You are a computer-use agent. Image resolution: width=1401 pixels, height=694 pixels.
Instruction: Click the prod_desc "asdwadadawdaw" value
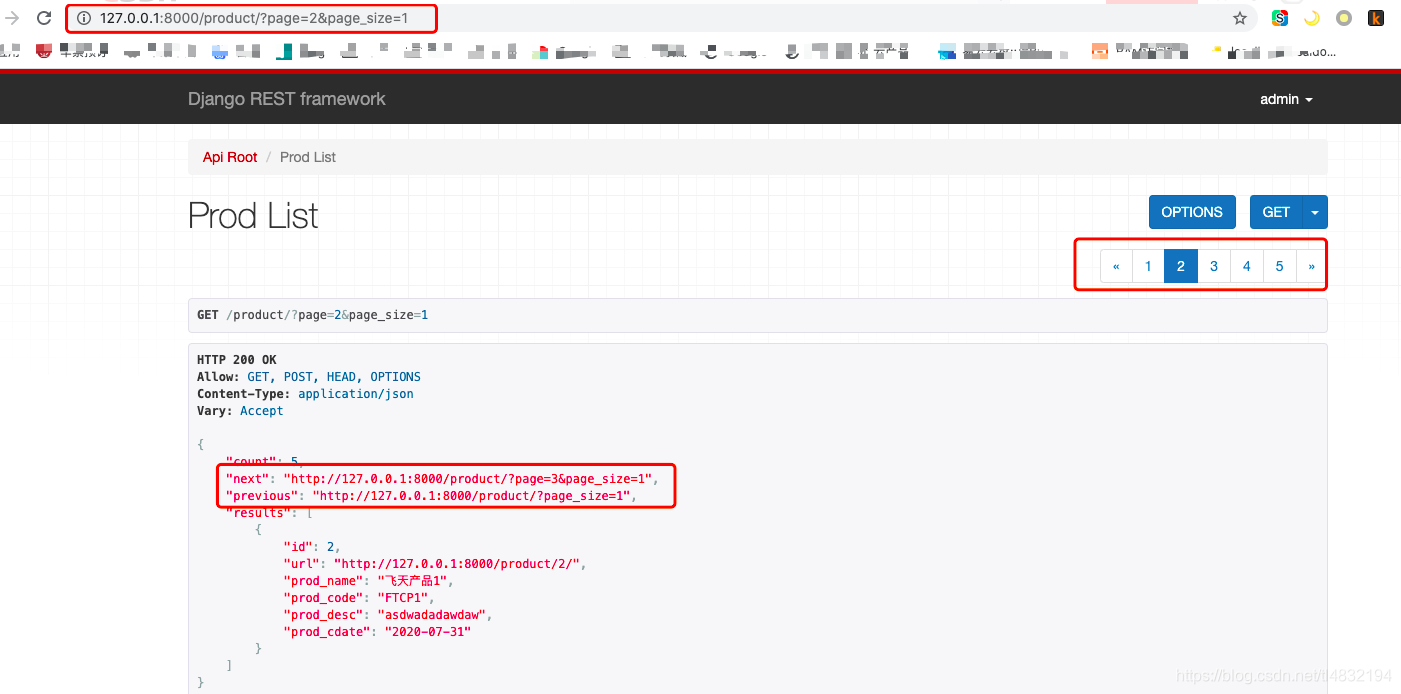(x=431, y=615)
